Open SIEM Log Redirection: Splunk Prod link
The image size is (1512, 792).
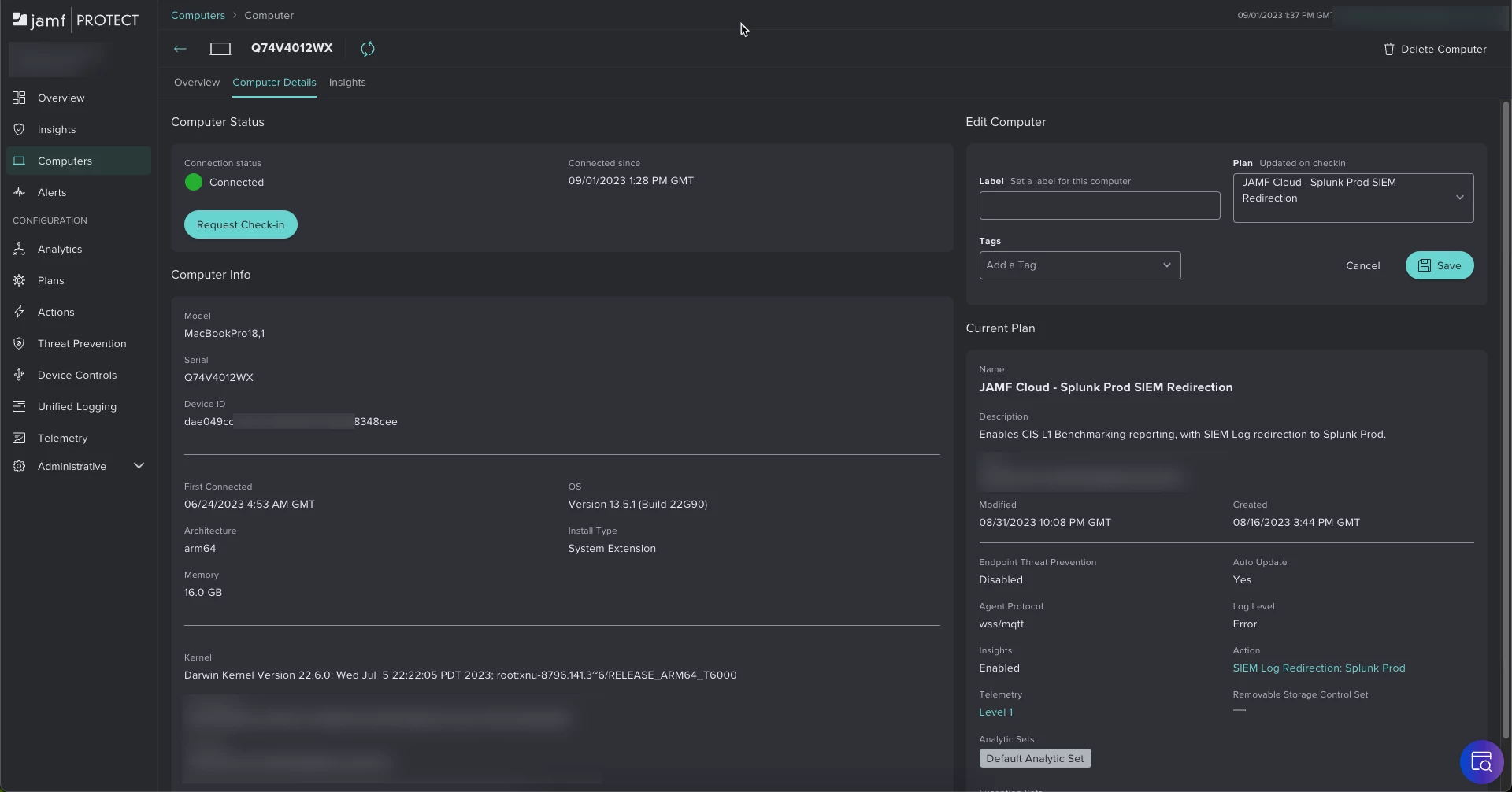click(x=1318, y=668)
